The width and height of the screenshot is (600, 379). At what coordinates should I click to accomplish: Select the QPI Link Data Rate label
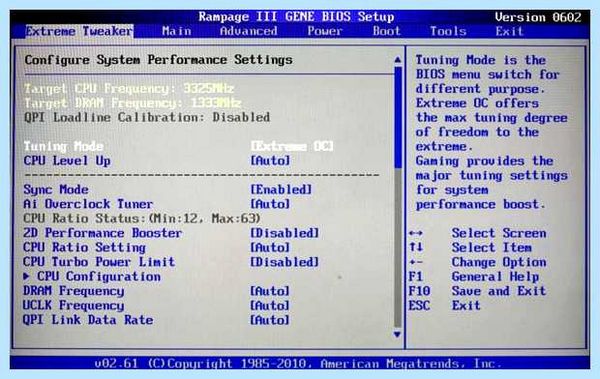coord(88,320)
